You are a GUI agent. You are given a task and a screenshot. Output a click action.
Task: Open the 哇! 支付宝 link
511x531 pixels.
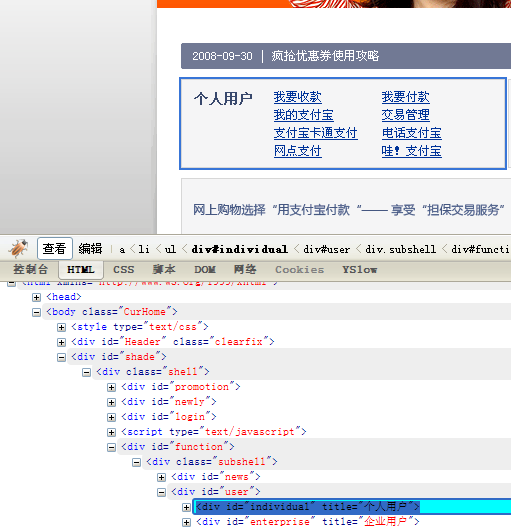412,151
